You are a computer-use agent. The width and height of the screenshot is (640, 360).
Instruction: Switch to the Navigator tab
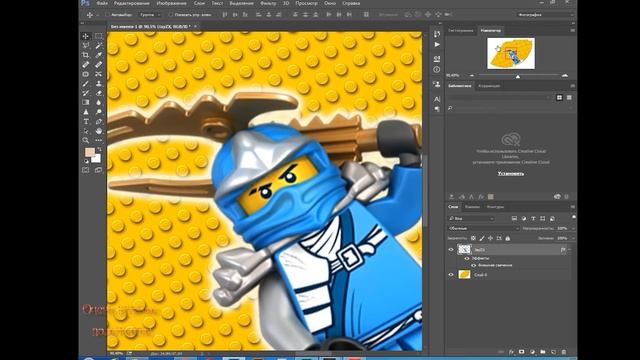tap(491, 30)
